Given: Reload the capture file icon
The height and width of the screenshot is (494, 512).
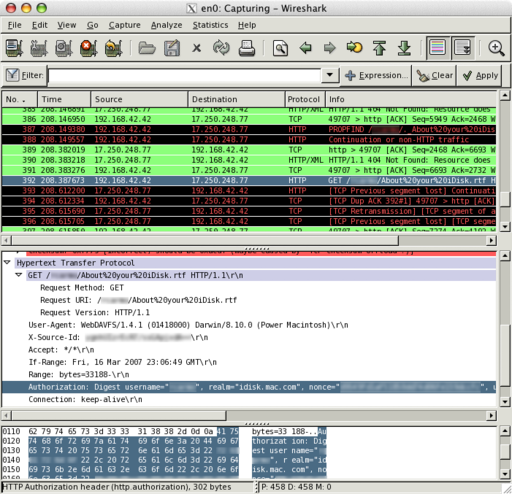Looking at the screenshot, I should 221,48.
